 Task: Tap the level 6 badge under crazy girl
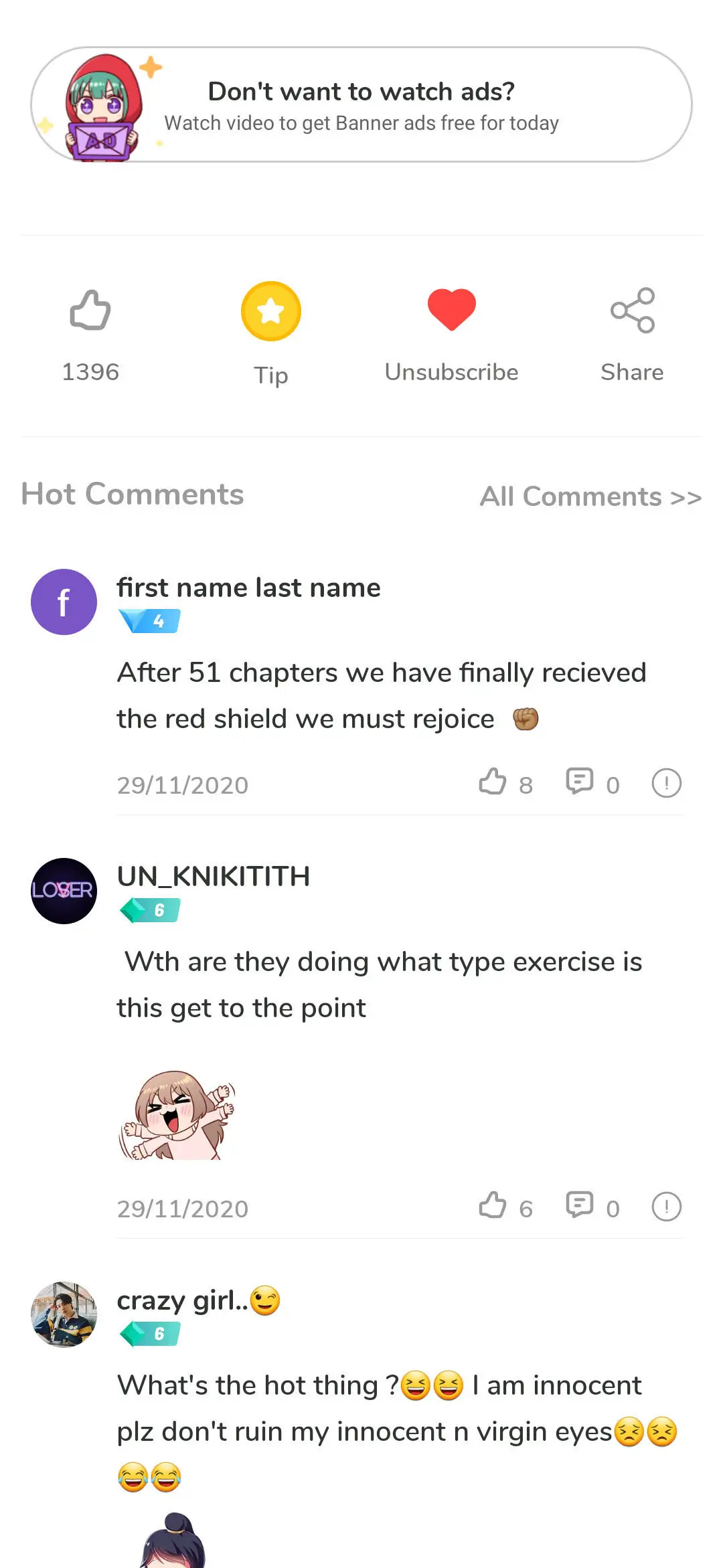coord(149,1333)
